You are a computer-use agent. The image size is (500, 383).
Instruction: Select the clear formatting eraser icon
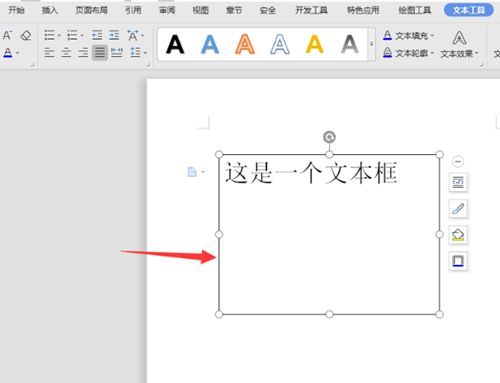coord(26,35)
